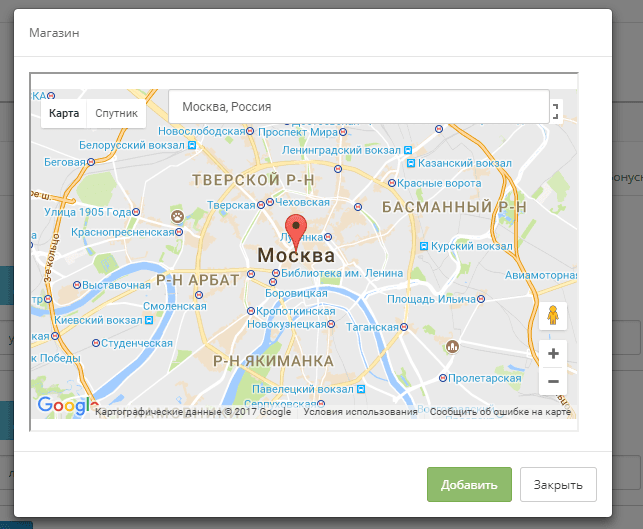Click БАСМАННЫЙ Р-Н district label

coord(454,207)
